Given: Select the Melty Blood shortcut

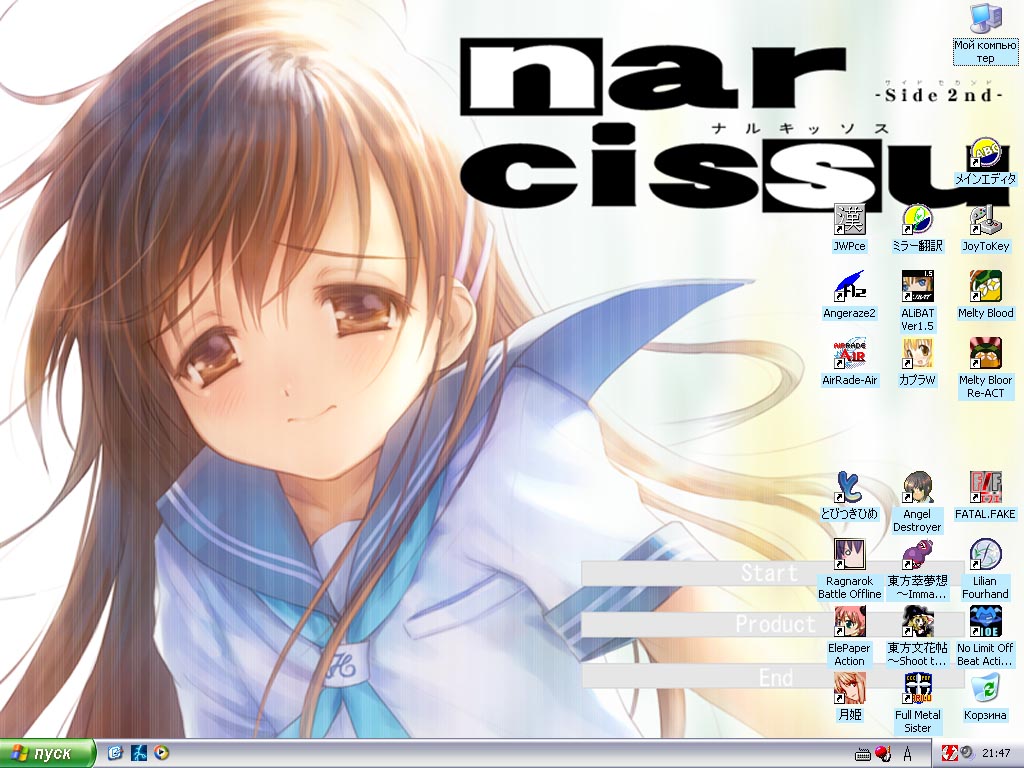Looking at the screenshot, I should pos(985,295).
